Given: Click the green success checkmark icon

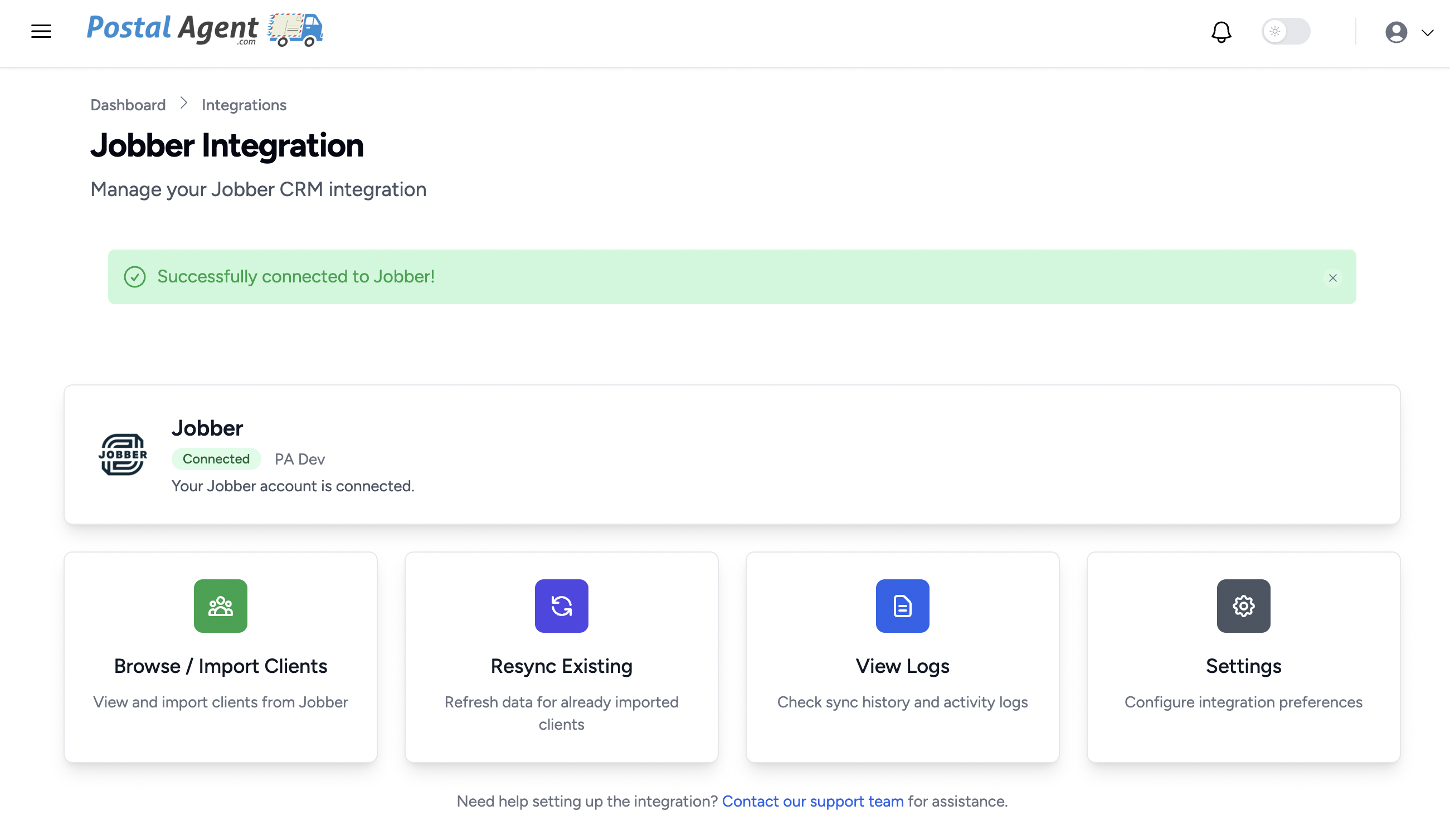Looking at the screenshot, I should tap(135, 277).
